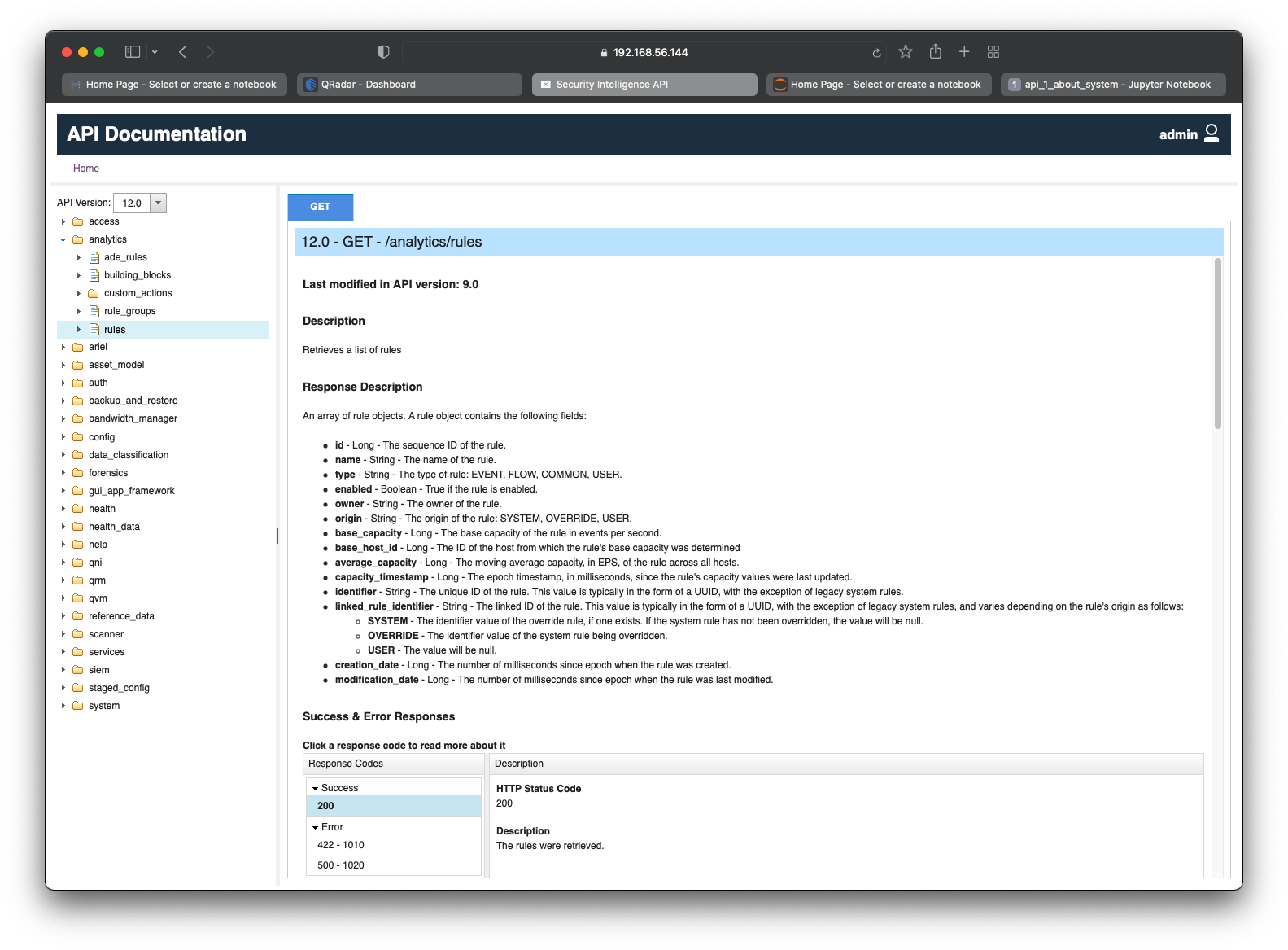Open the gui_app_framework tree item
This screenshot has height=950, width=1288.
point(132,491)
